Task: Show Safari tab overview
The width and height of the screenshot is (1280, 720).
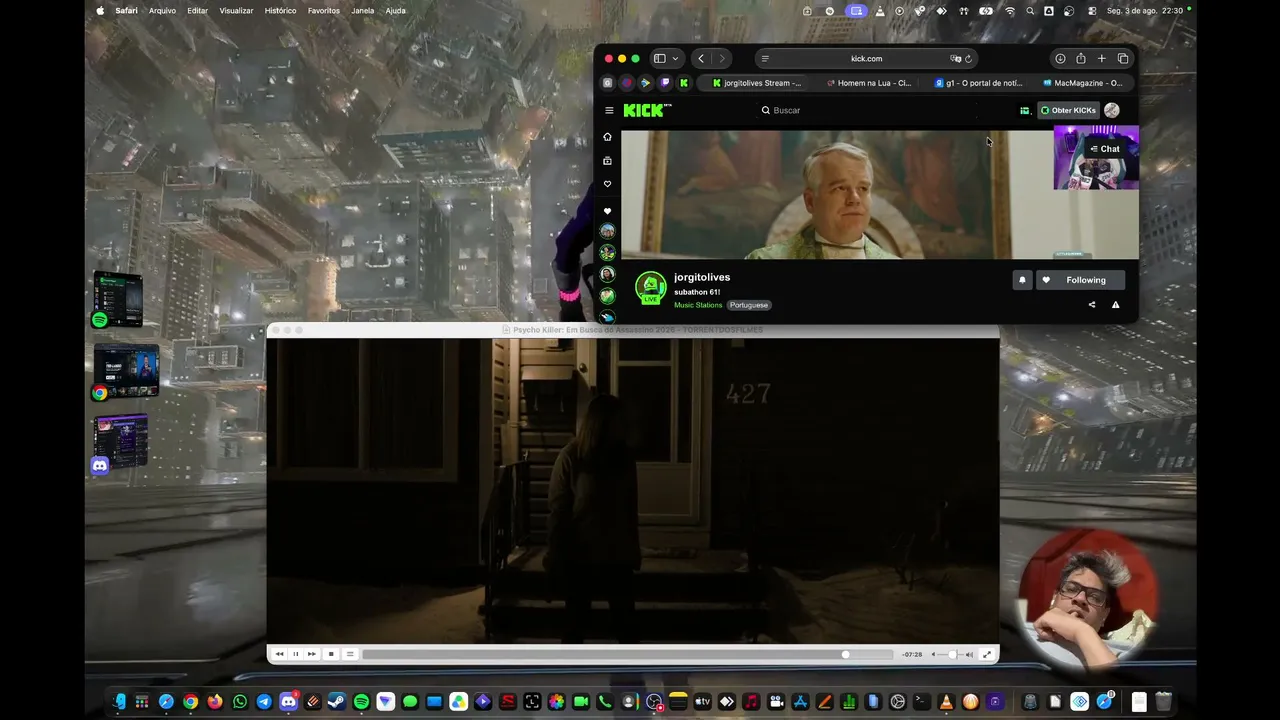Action: [x=1123, y=59]
